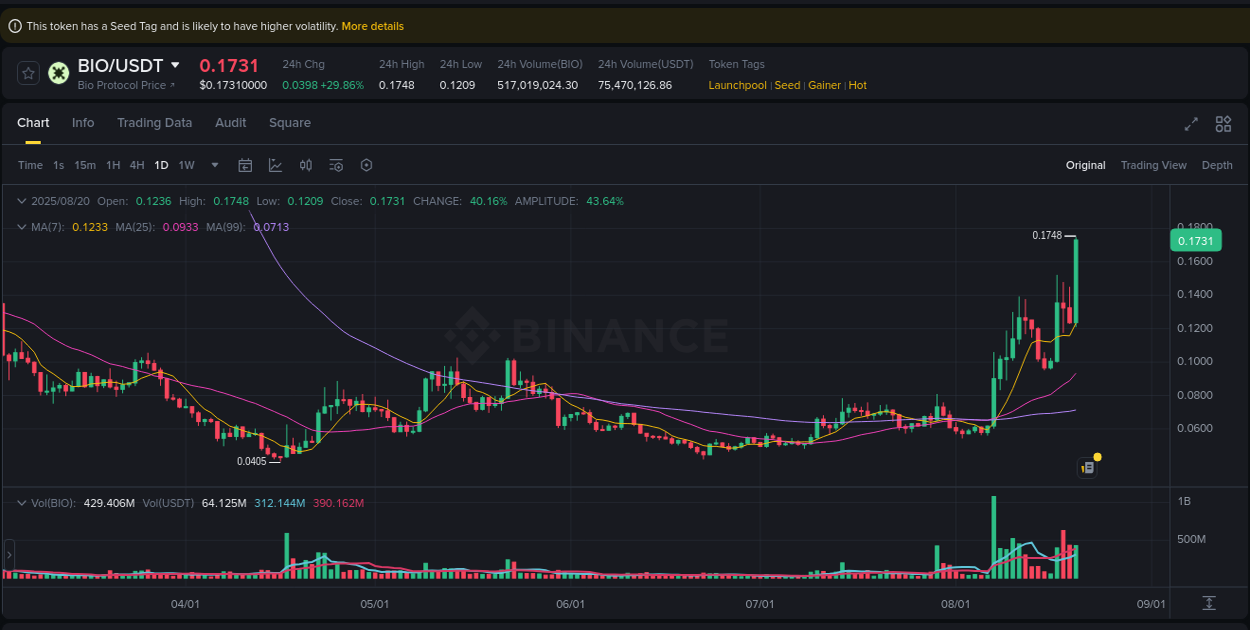Screen dimensions: 1250x630
Task: Open the technical indicators icon
Action: point(276,165)
